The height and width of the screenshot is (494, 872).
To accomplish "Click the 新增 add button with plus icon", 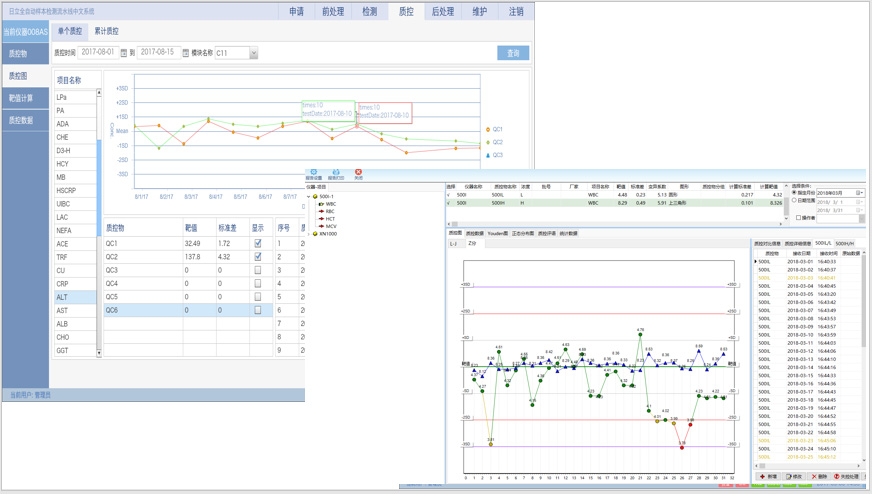I will [x=768, y=477].
